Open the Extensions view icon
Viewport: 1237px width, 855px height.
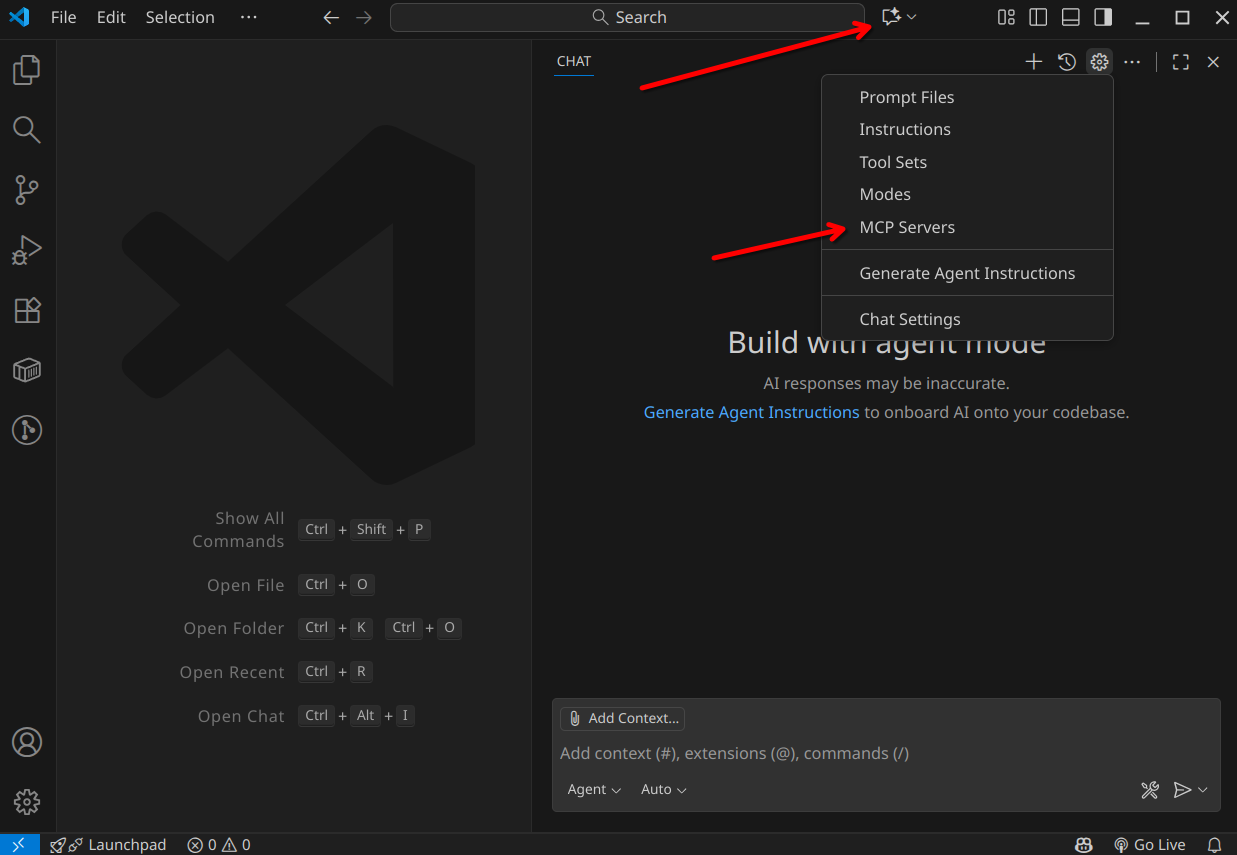(x=26, y=310)
